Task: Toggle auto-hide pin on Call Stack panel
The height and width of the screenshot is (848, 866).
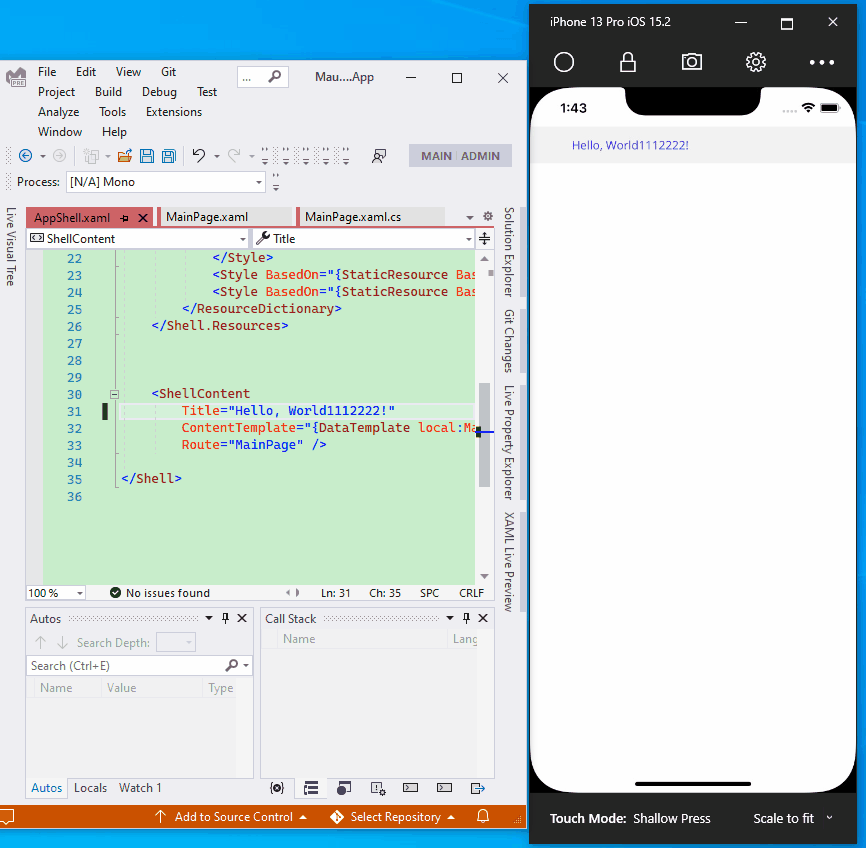Action: coord(467,618)
